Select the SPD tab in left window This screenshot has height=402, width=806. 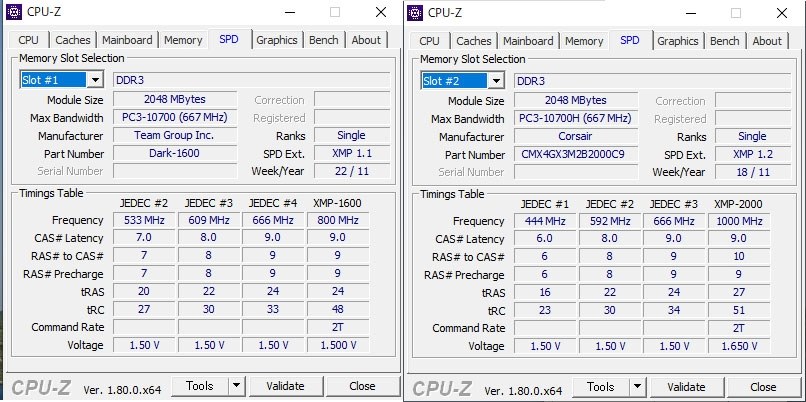point(229,39)
